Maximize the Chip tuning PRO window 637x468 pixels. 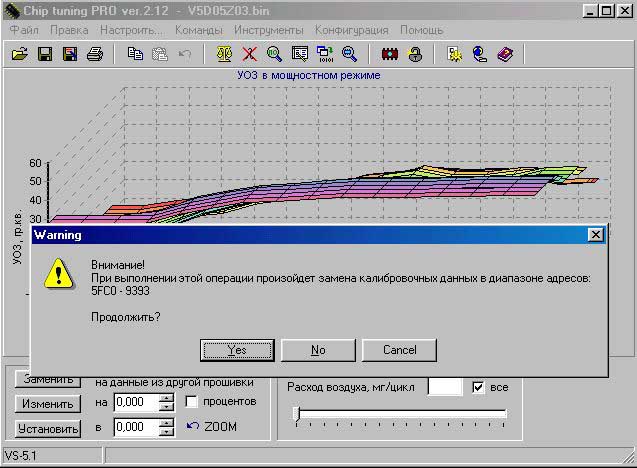tap(607, 11)
